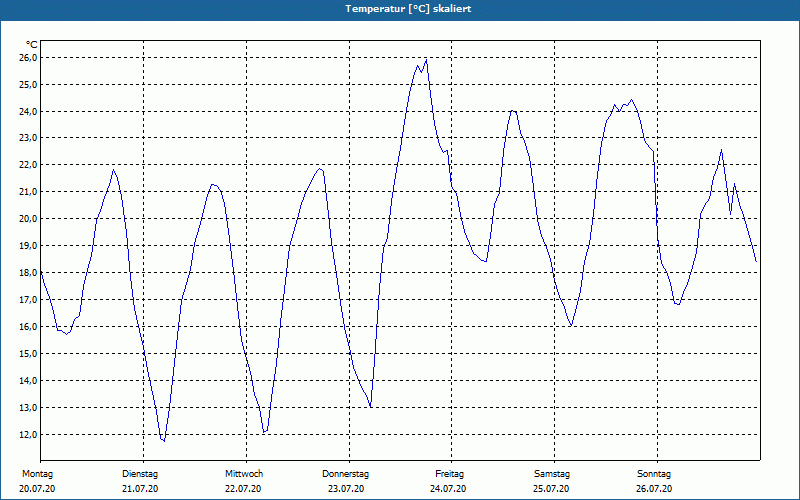Click the 26,0 axis value
Viewport: 800px width, 500px height.
28,58
